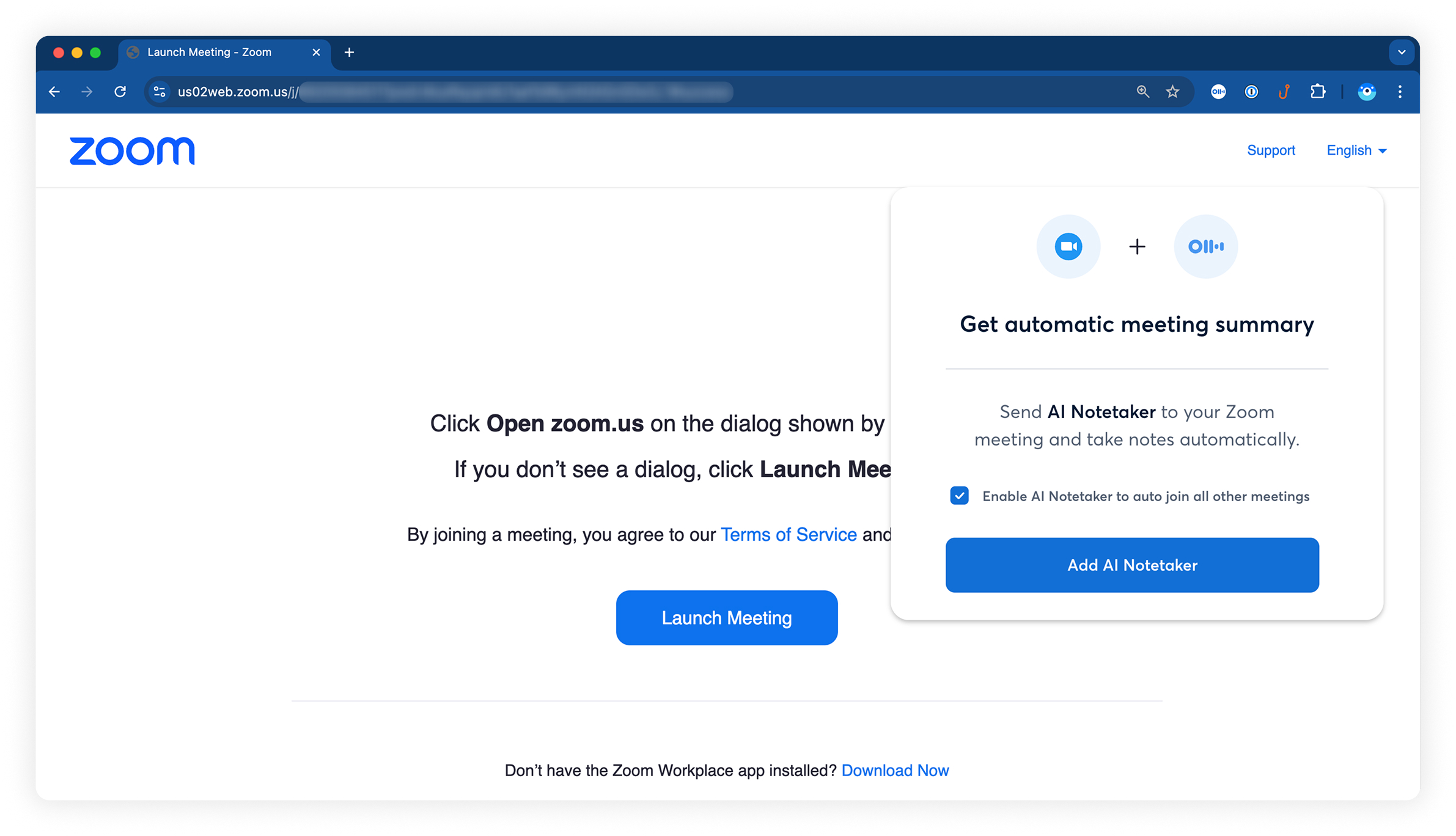The height and width of the screenshot is (836, 1456).
Task: Click the browser forward arrow
Action: coord(87,92)
